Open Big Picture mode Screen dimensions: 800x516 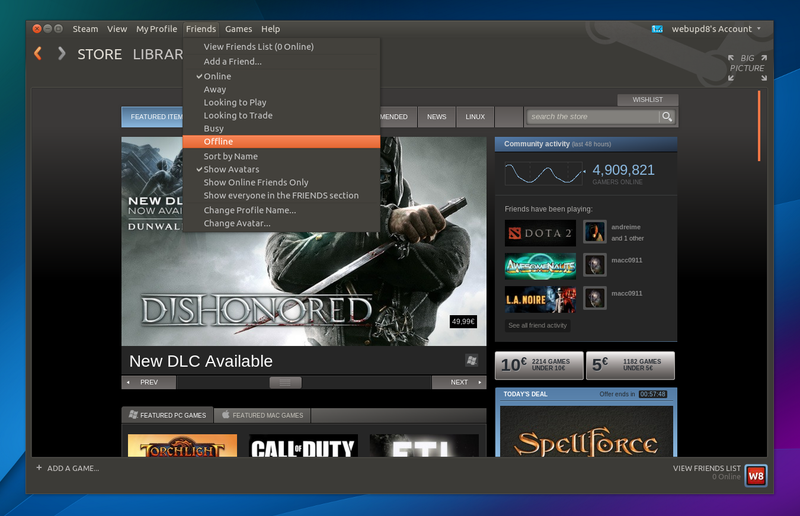coord(747,67)
